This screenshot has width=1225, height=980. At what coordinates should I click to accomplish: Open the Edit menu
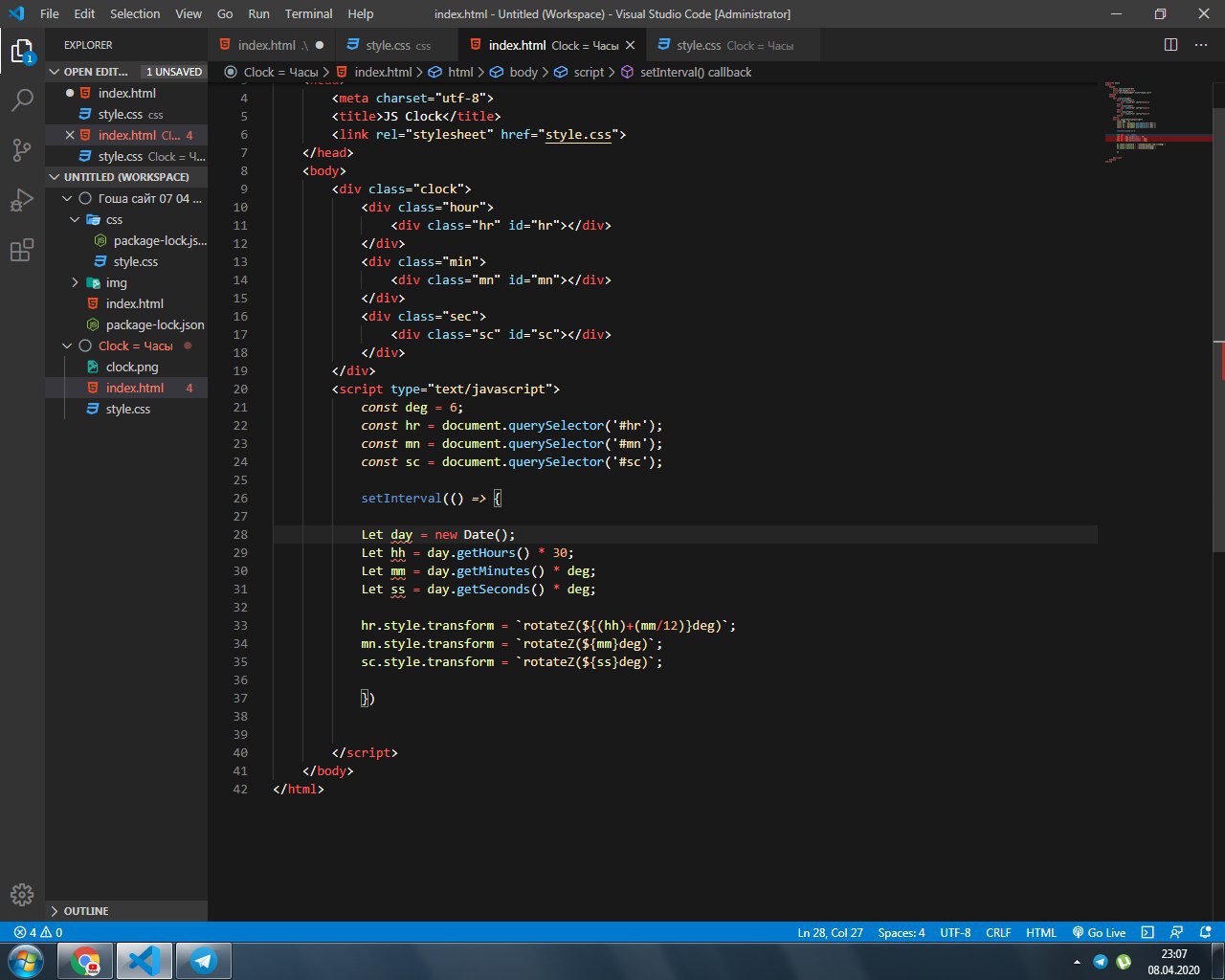84,13
